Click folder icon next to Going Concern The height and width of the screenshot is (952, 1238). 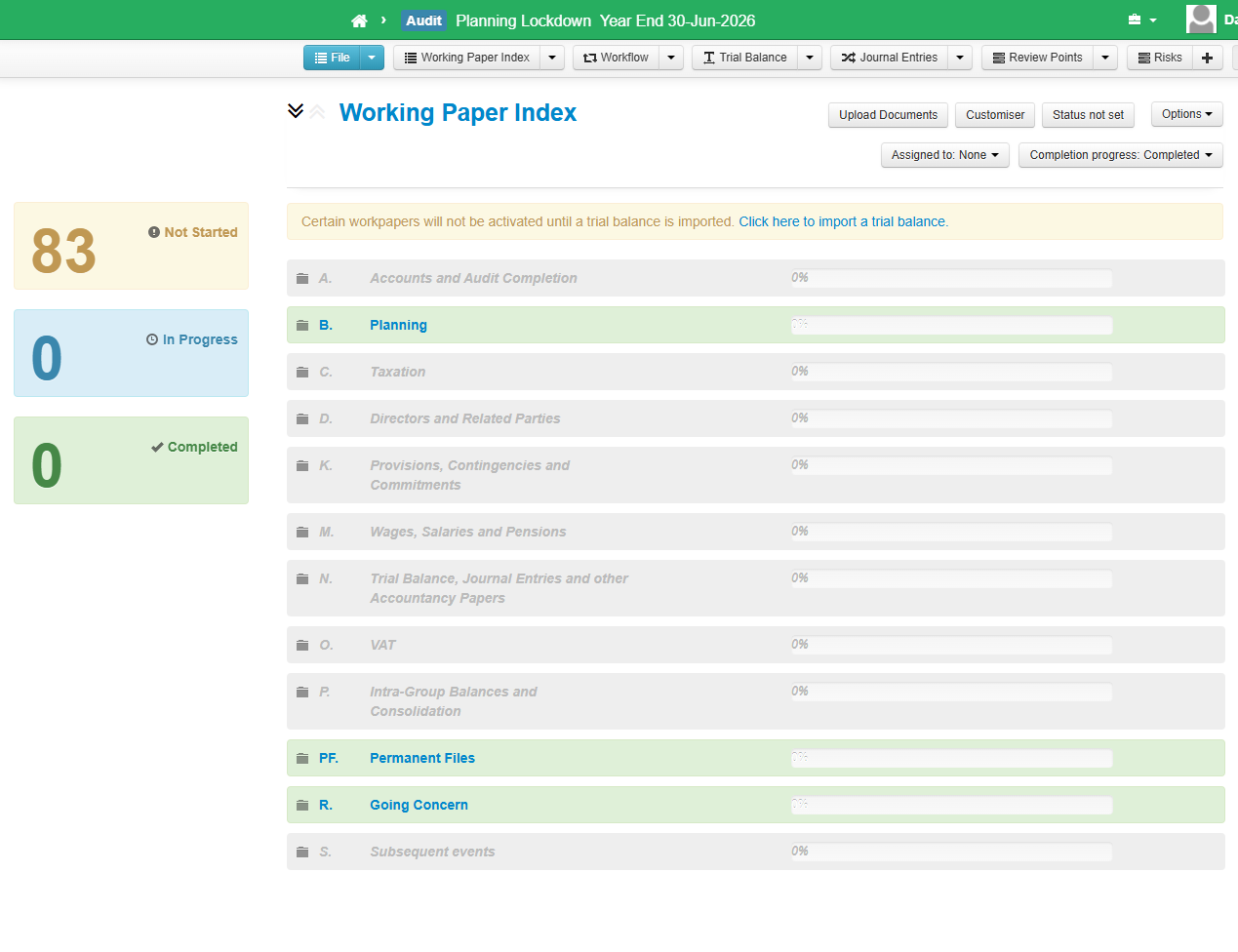[x=302, y=806]
